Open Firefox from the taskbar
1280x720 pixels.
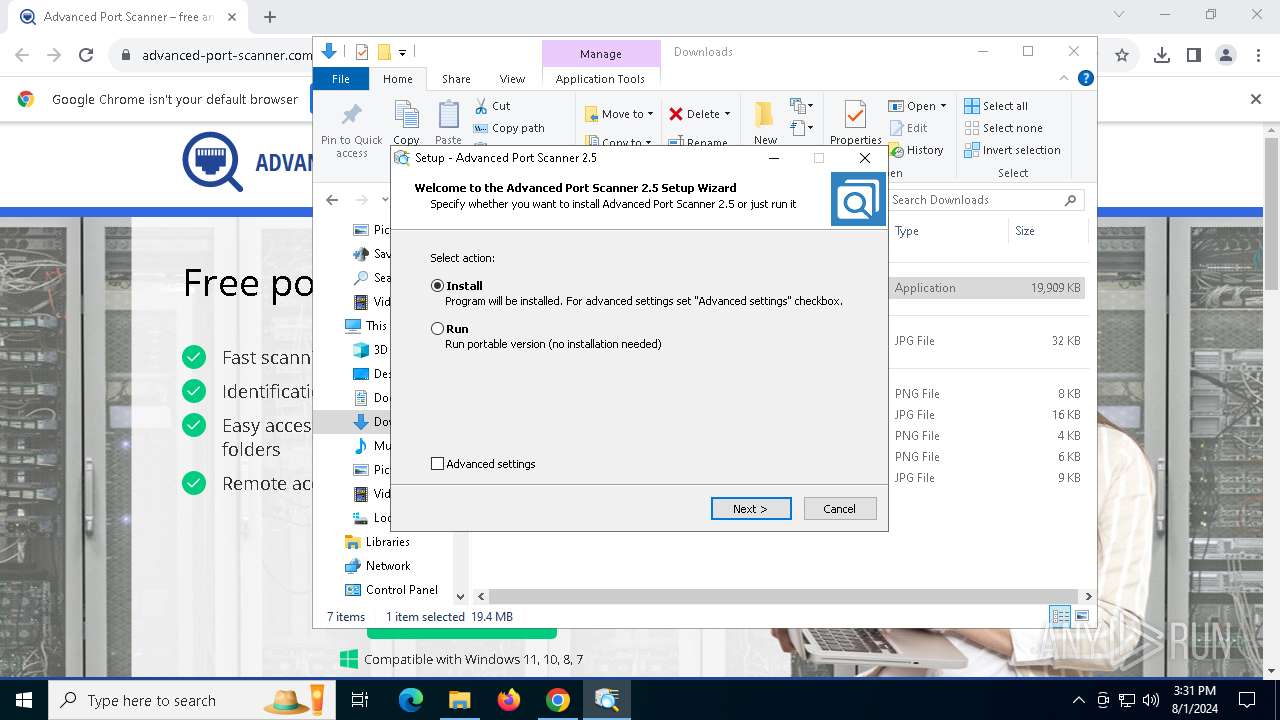point(509,700)
